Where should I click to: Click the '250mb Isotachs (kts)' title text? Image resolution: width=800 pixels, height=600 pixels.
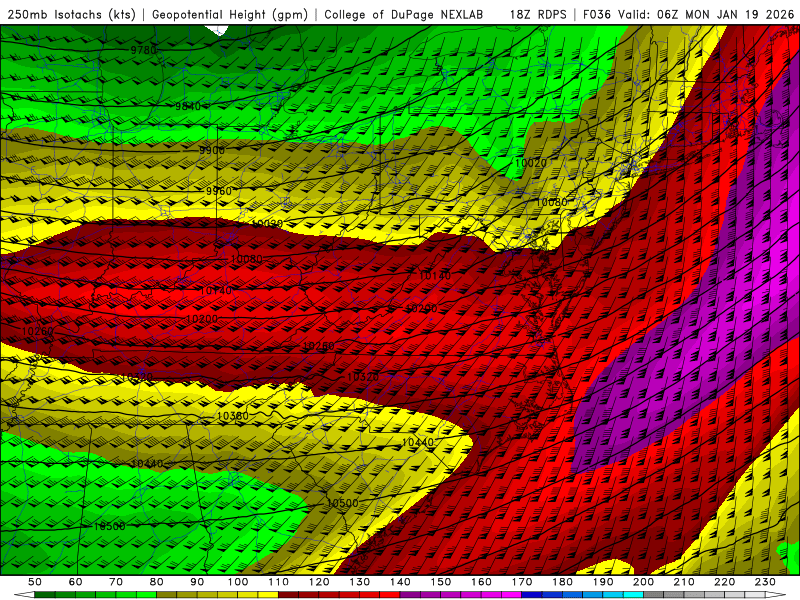(71, 15)
